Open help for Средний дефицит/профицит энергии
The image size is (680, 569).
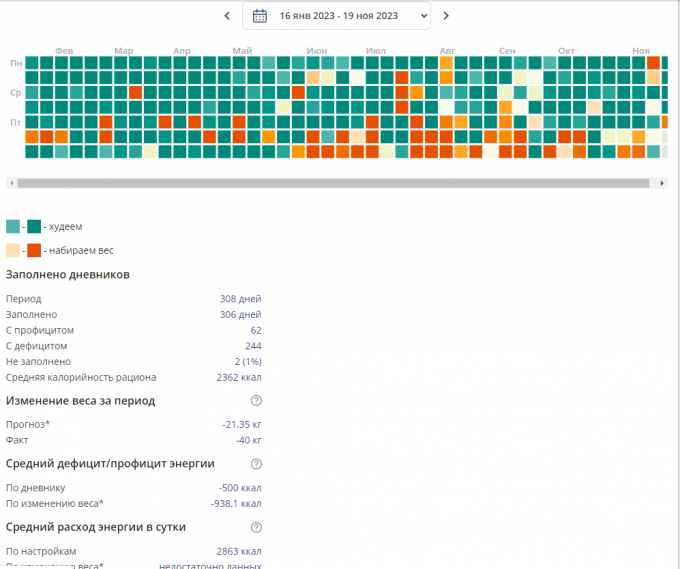[x=256, y=464]
